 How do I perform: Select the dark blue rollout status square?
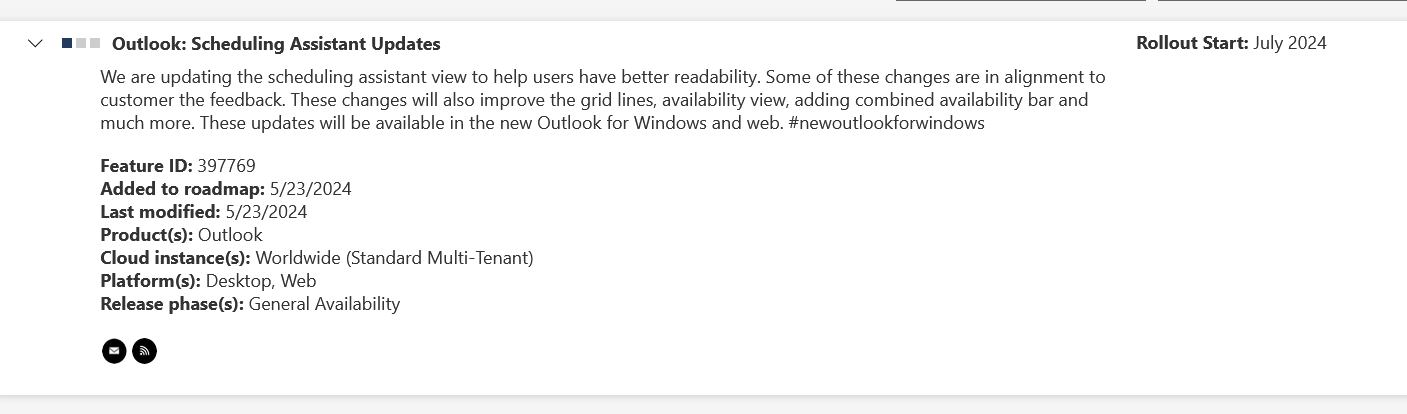[67, 43]
